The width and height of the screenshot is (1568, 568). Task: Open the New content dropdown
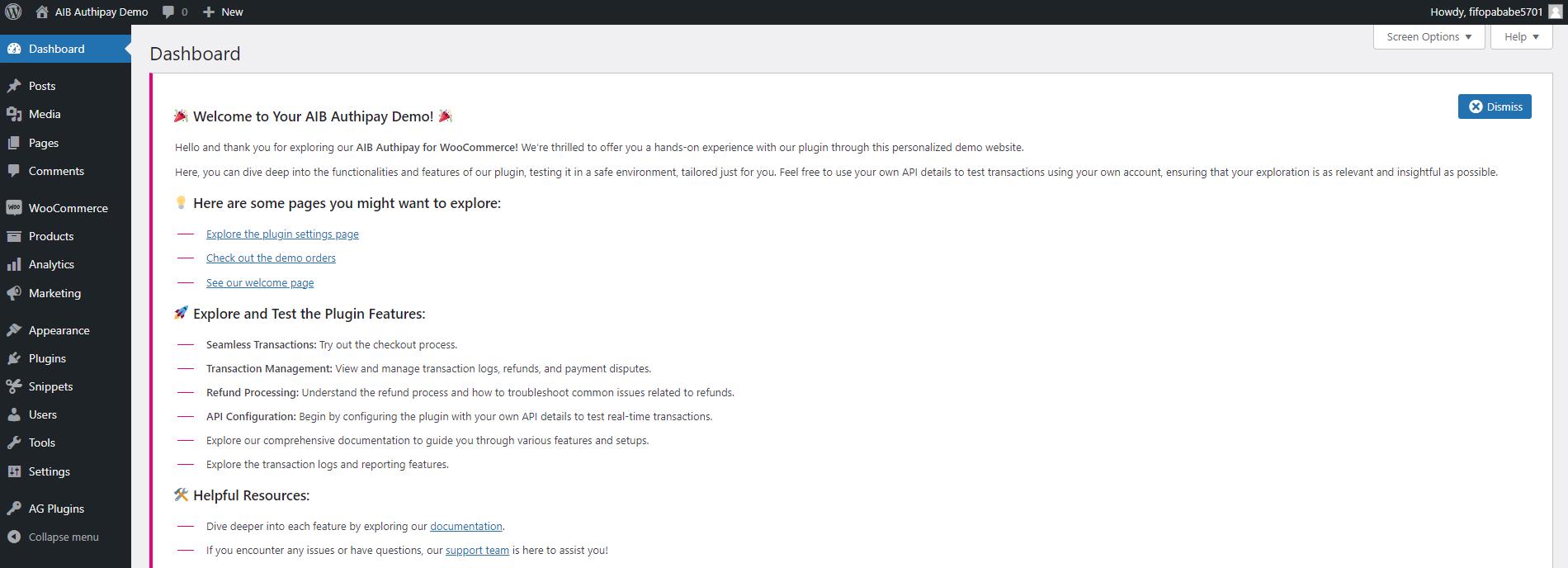pyautogui.click(x=223, y=12)
